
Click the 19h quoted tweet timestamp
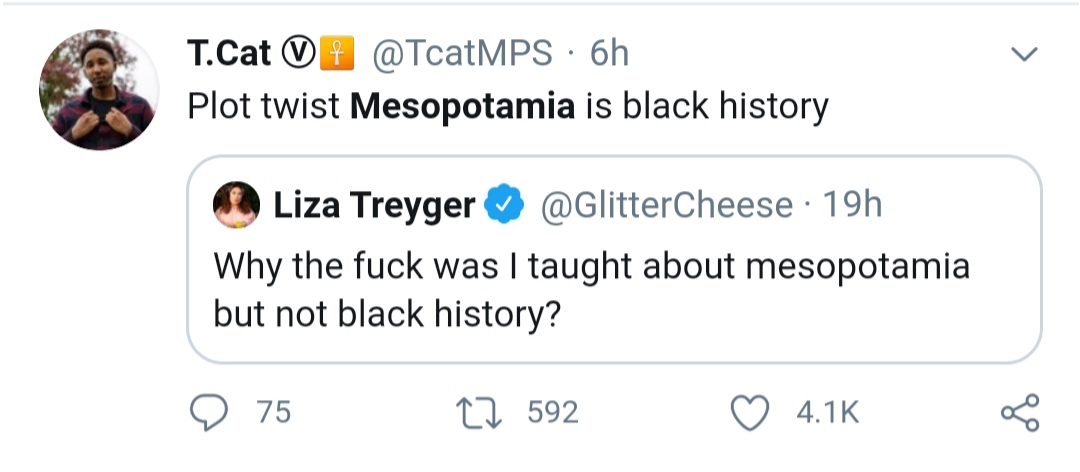point(852,205)
